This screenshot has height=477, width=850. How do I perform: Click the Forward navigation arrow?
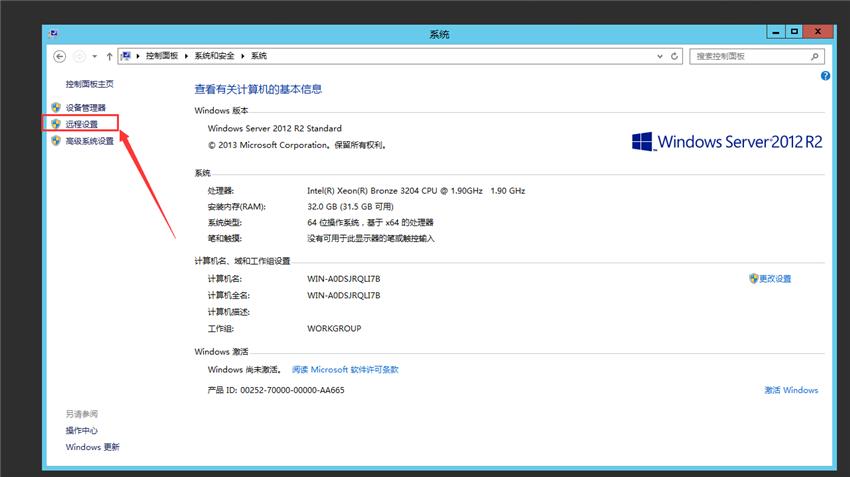(x=79, y=56)
